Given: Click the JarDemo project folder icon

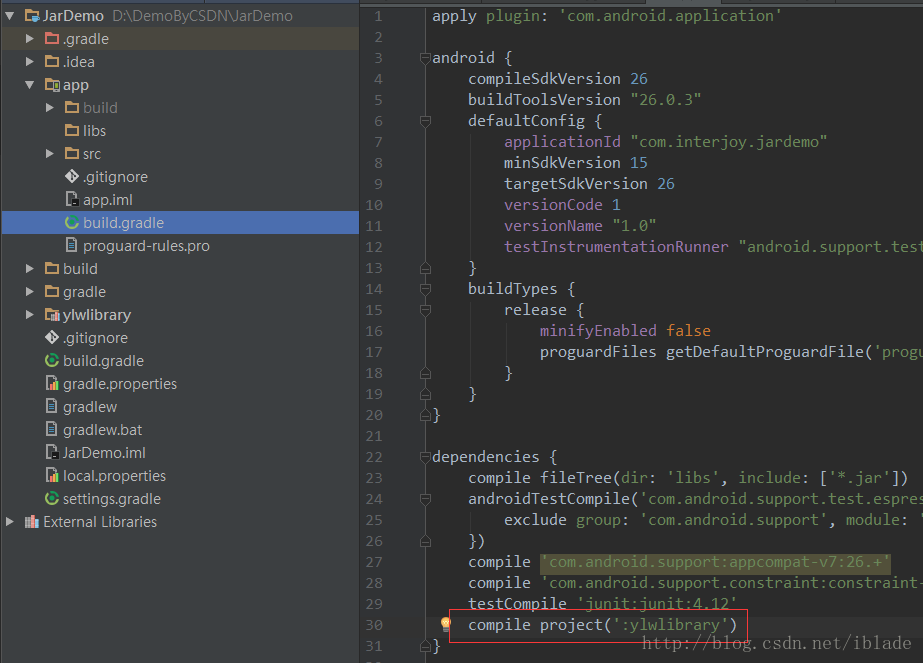Looking at the screenshot, I should (32, 16).
